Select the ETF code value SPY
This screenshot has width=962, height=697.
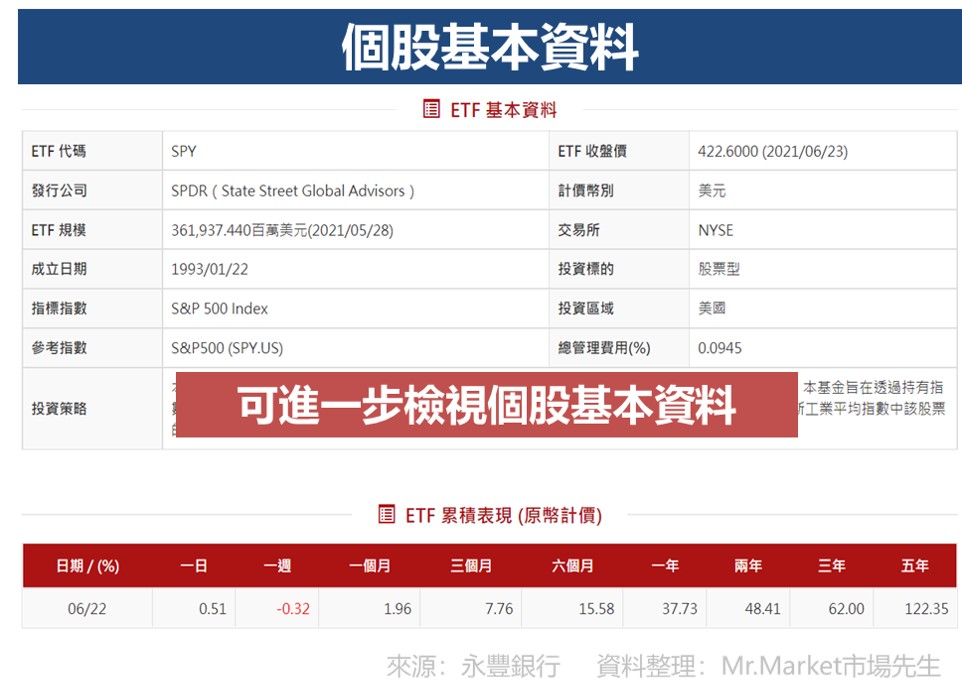[183, 152]
